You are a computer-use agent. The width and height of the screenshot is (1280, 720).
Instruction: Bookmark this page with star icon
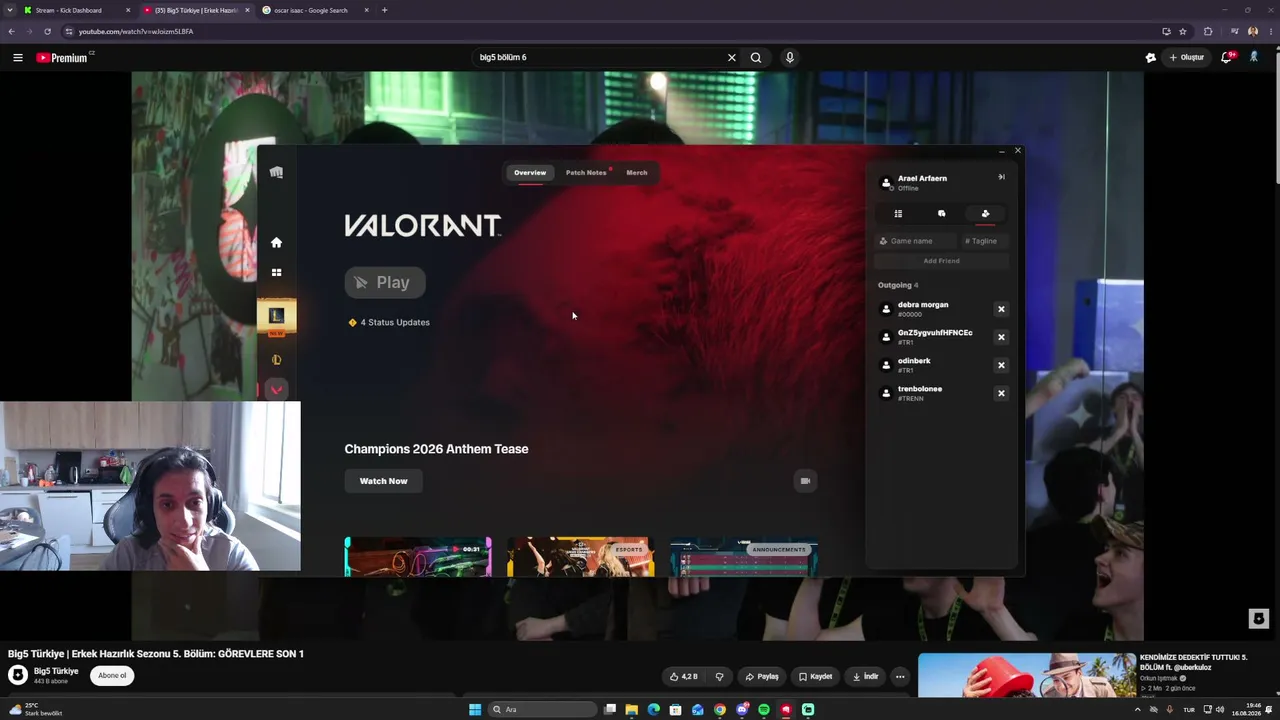tap(1183, 31)
